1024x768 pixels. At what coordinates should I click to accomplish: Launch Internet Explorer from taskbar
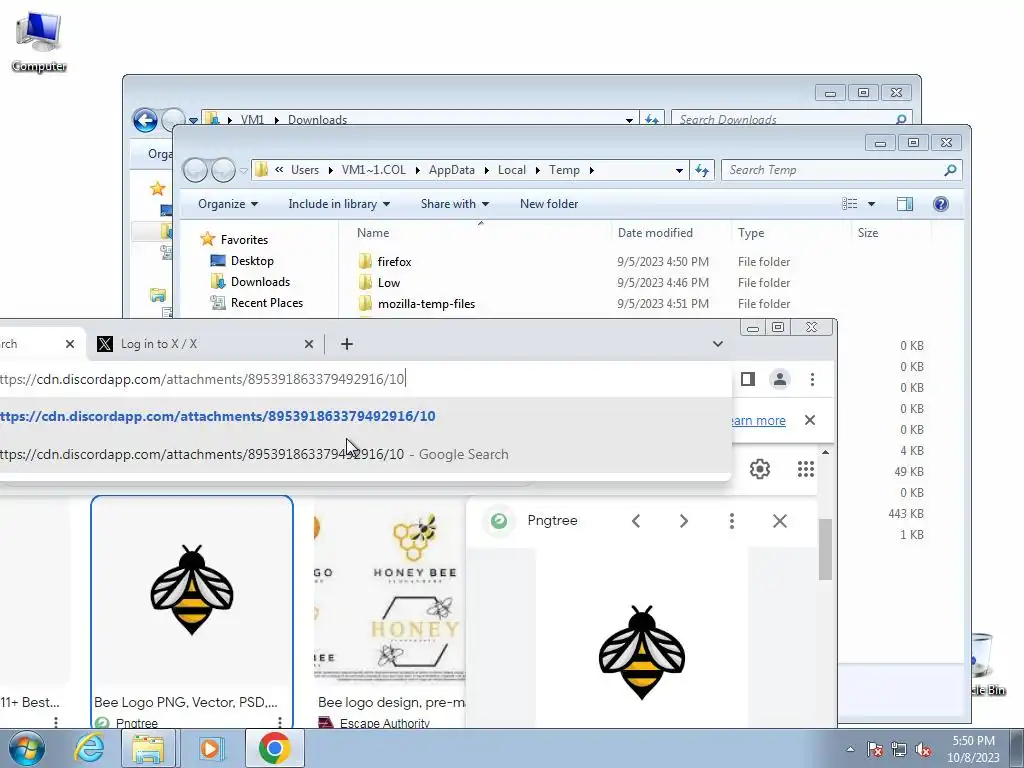pos(89,748)
